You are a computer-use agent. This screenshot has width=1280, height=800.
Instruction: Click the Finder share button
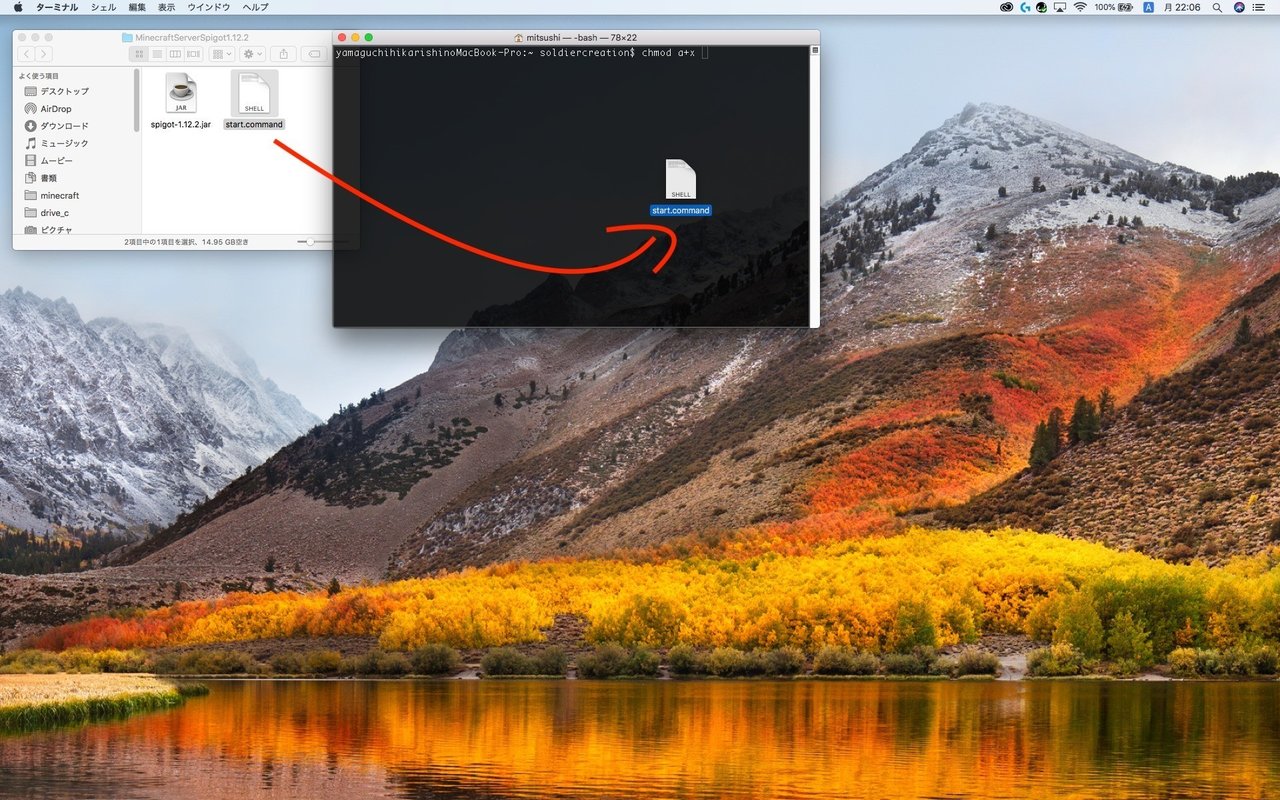tap(284, 54)
